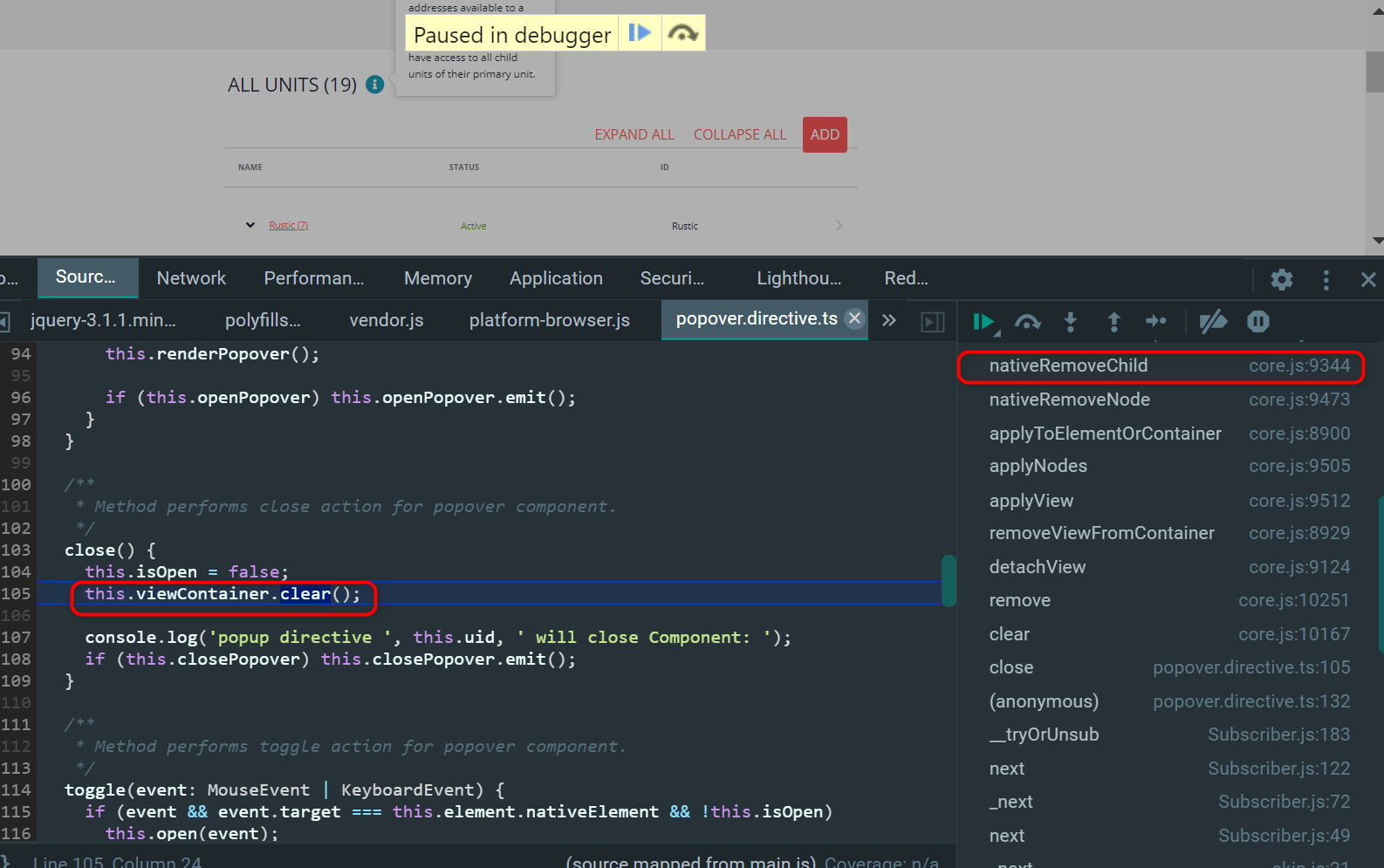Toggle the debugger sidebar pane
This screenshot has height=868, width=1384.
tap(933, 322)
